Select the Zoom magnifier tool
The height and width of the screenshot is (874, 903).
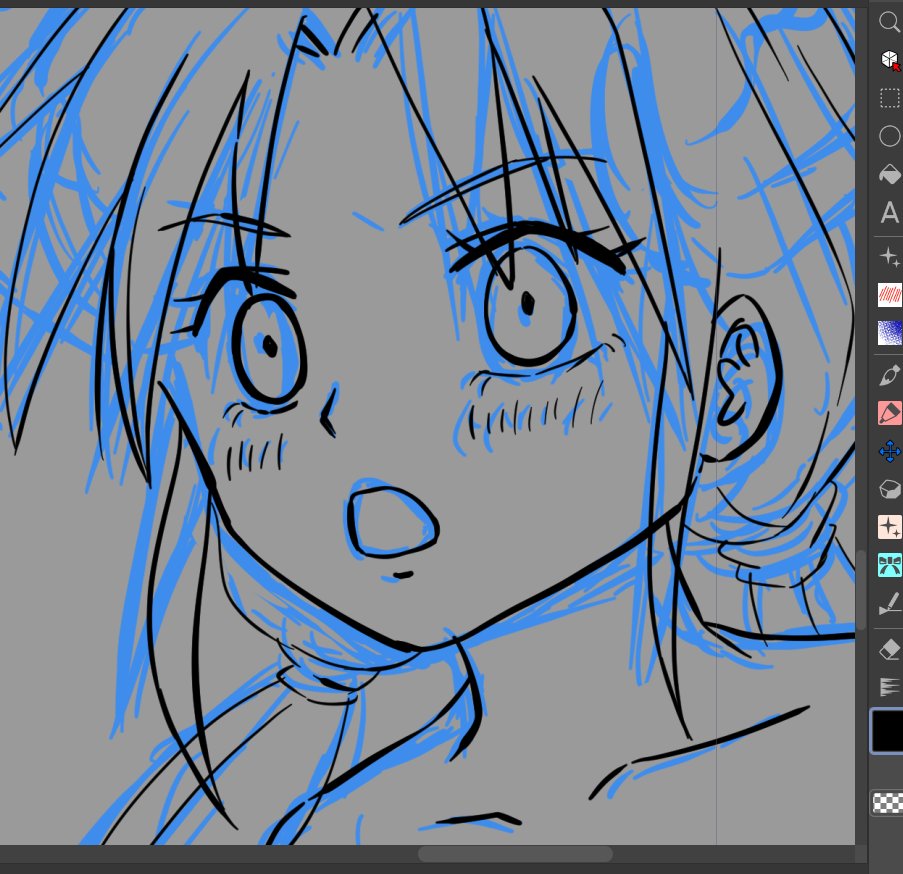click(x=890, y=22)
